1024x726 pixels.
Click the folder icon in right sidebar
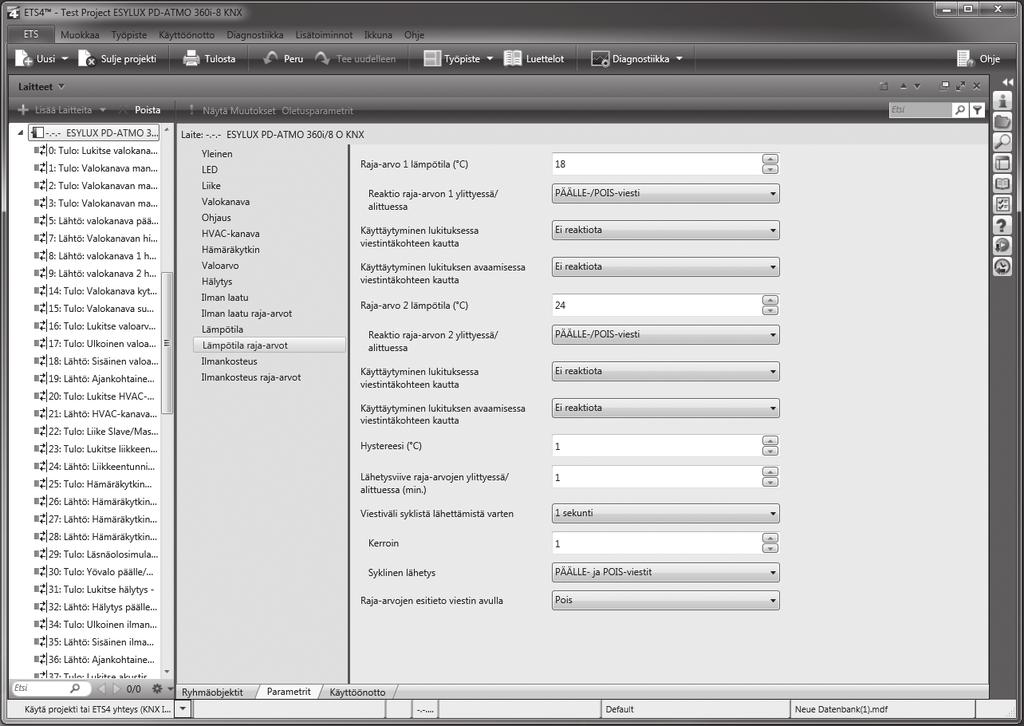1002,121
